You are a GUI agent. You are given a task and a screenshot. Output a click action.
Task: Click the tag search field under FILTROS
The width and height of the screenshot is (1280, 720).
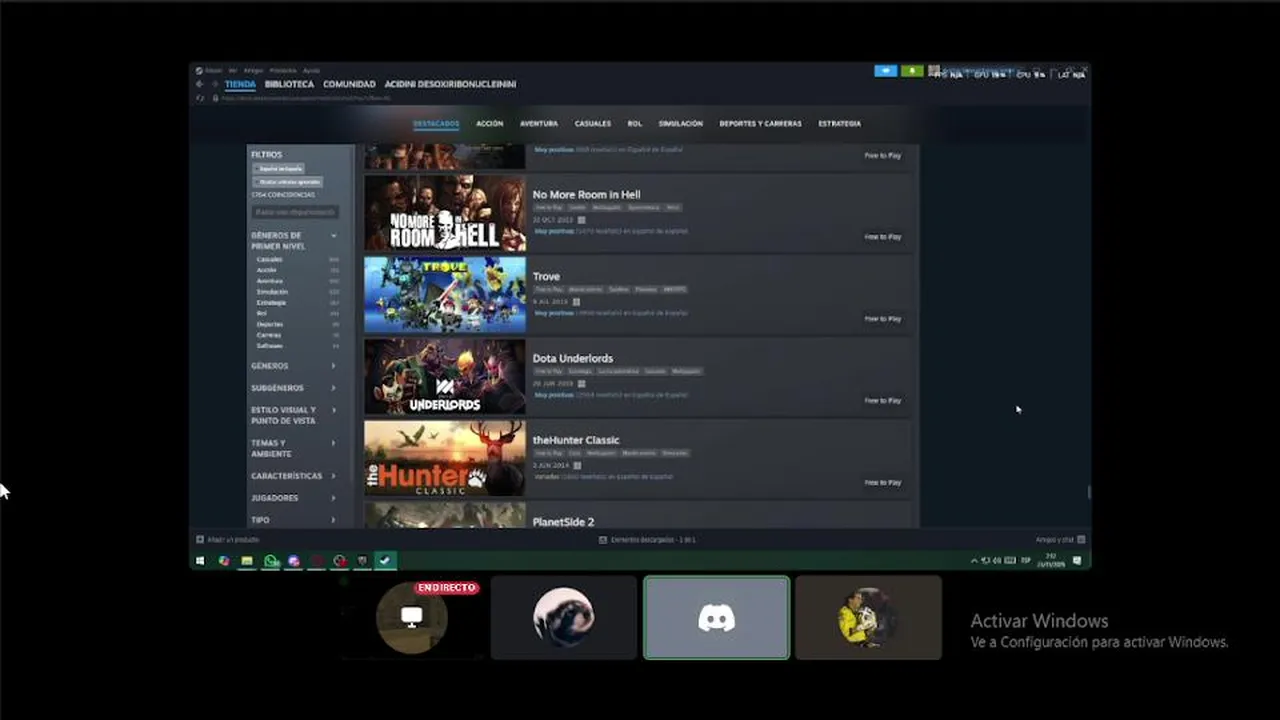pyautogui.click(x=295, y=212)
